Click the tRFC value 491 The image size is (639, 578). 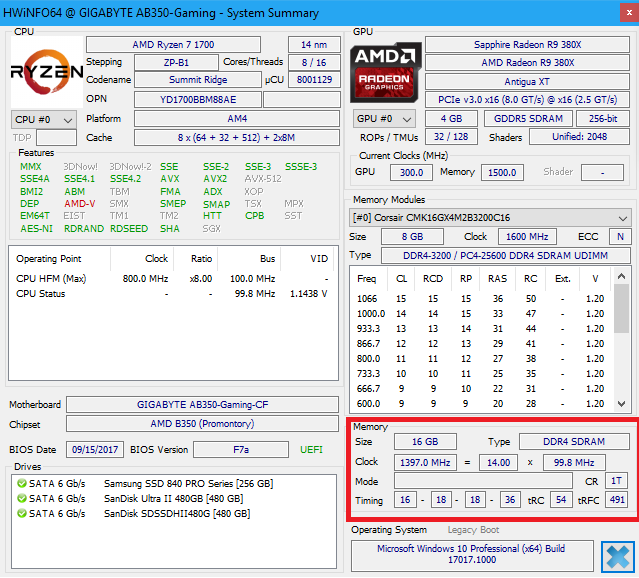(x=617, y=501)
